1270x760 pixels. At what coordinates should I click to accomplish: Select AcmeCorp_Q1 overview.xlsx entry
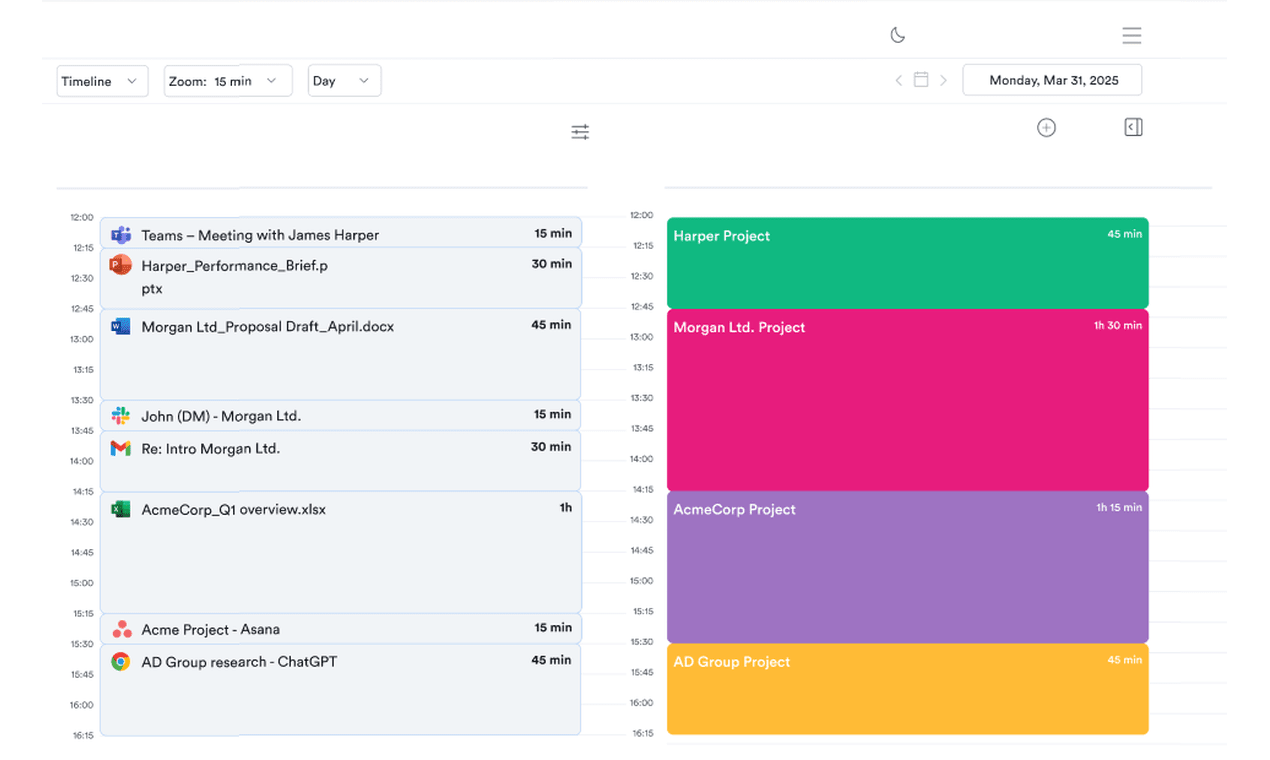coord(341,552)
